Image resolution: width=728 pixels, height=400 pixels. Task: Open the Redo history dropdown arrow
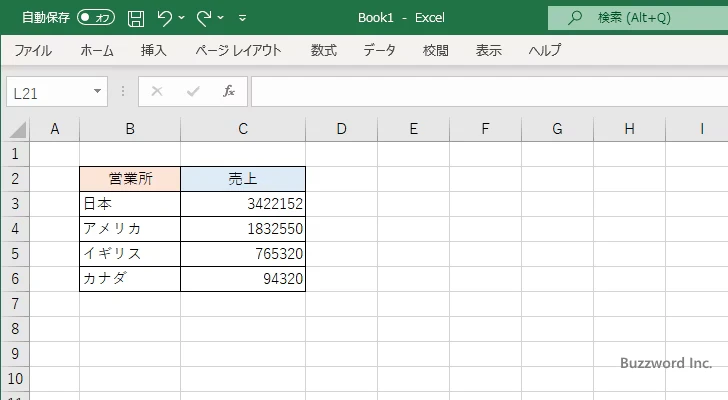tap(221, 18)
